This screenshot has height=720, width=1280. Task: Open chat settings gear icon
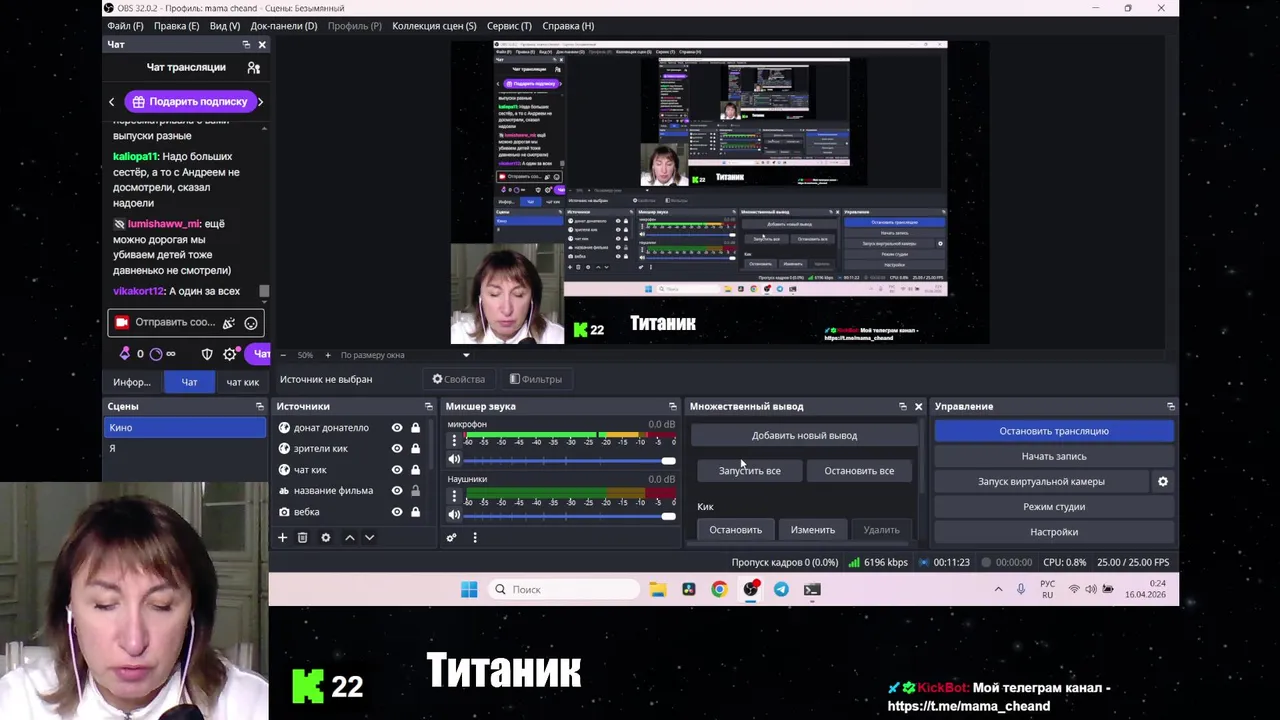(230, 354)
